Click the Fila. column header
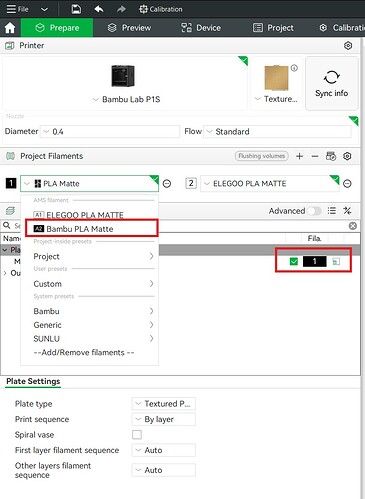Viewport: 365px width, 499px height. pos(315,238)
